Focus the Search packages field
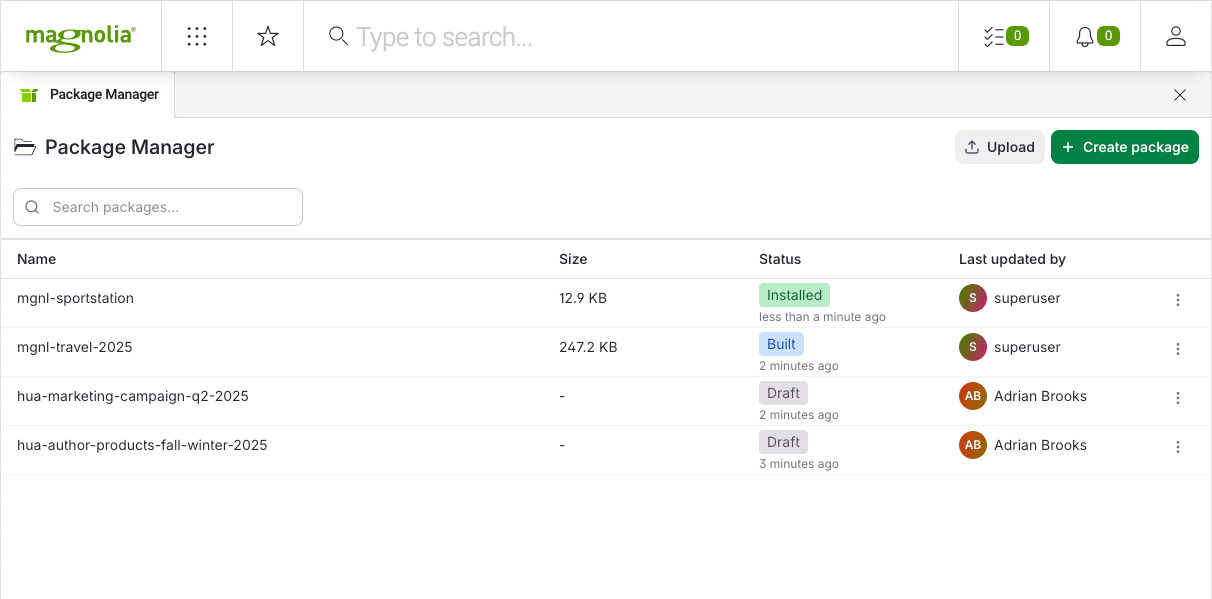The width and height of the screenshot is (1212, 599). point(158,207)
